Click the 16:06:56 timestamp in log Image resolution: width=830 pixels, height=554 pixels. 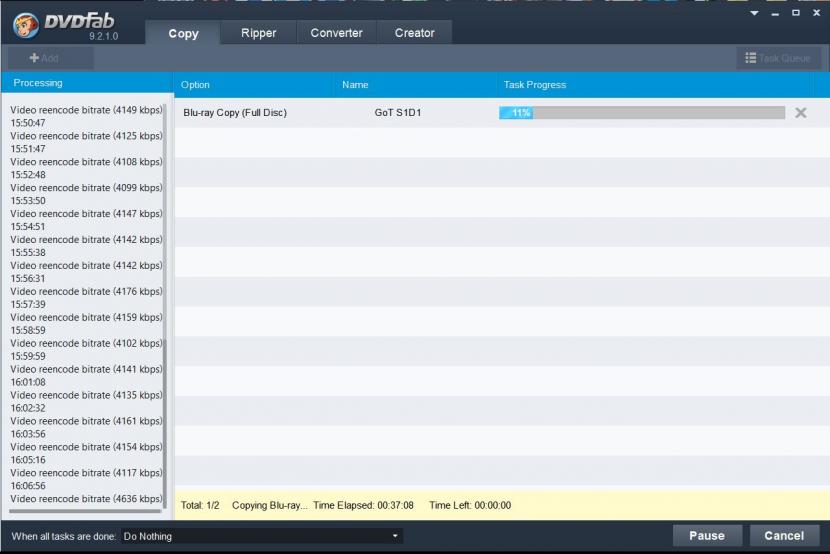coord(28,486)
